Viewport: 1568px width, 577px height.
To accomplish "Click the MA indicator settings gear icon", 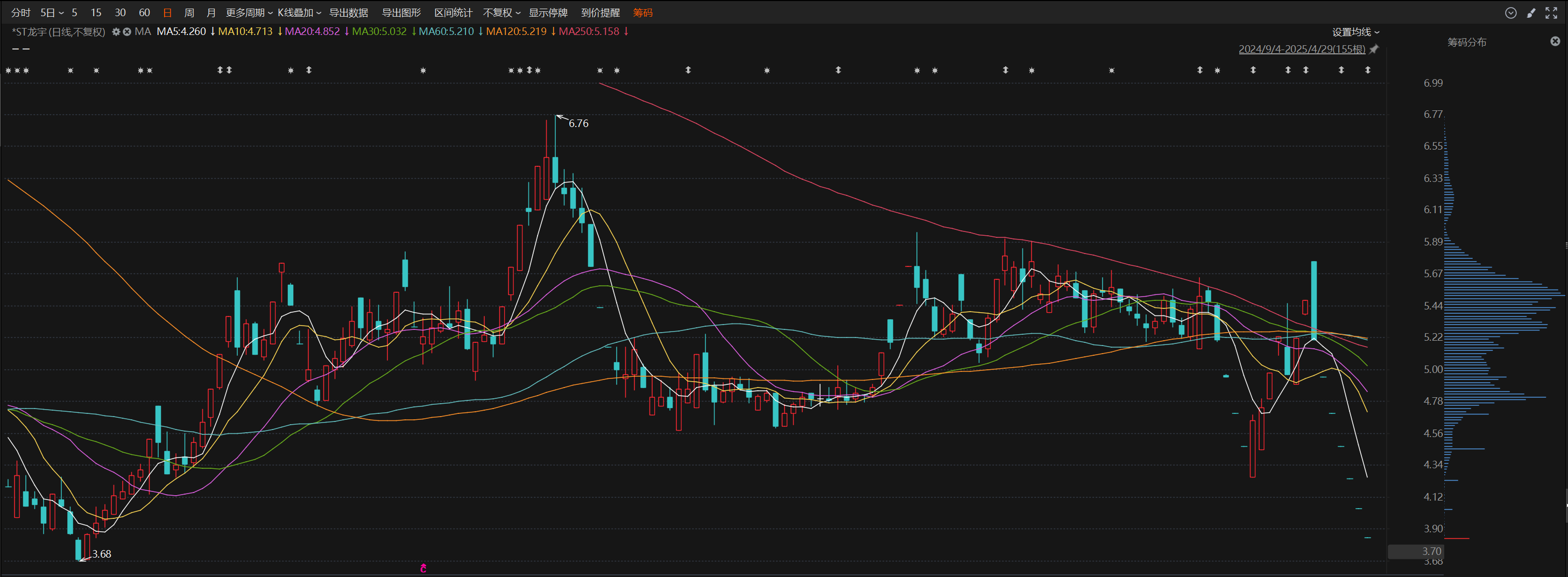I will tap(116, 32).
